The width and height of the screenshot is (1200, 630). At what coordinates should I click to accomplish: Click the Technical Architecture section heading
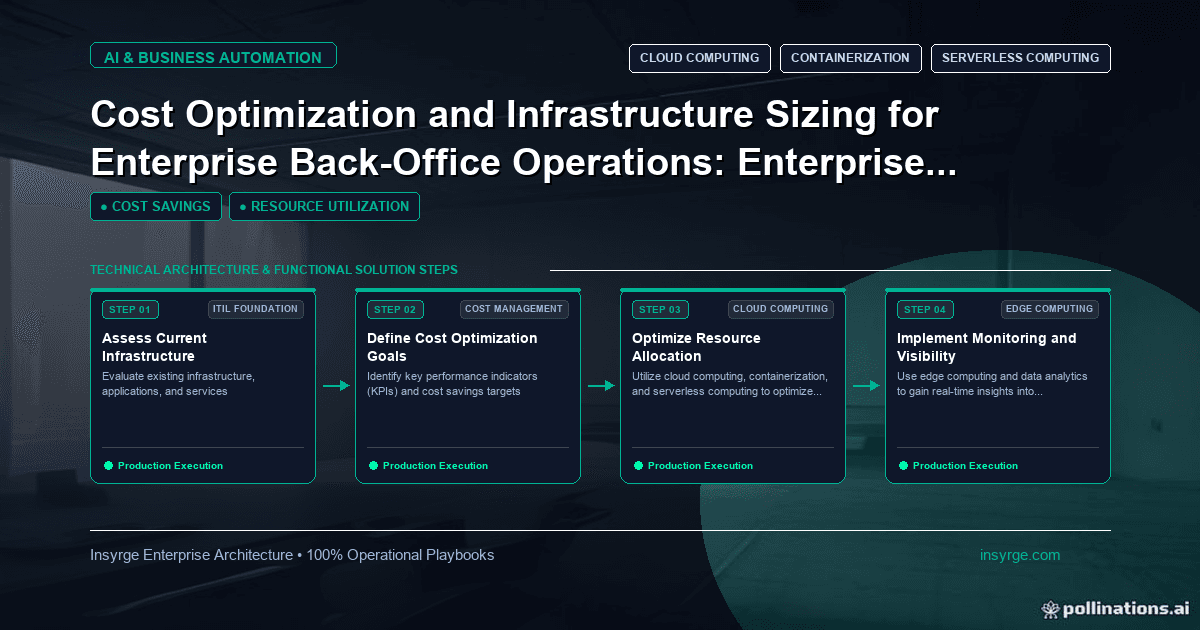pos(274,270)
